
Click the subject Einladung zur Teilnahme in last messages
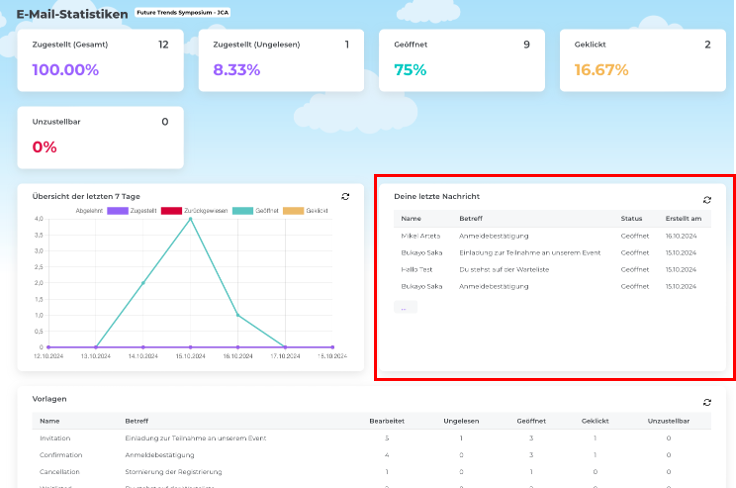(x=530, y=253)
